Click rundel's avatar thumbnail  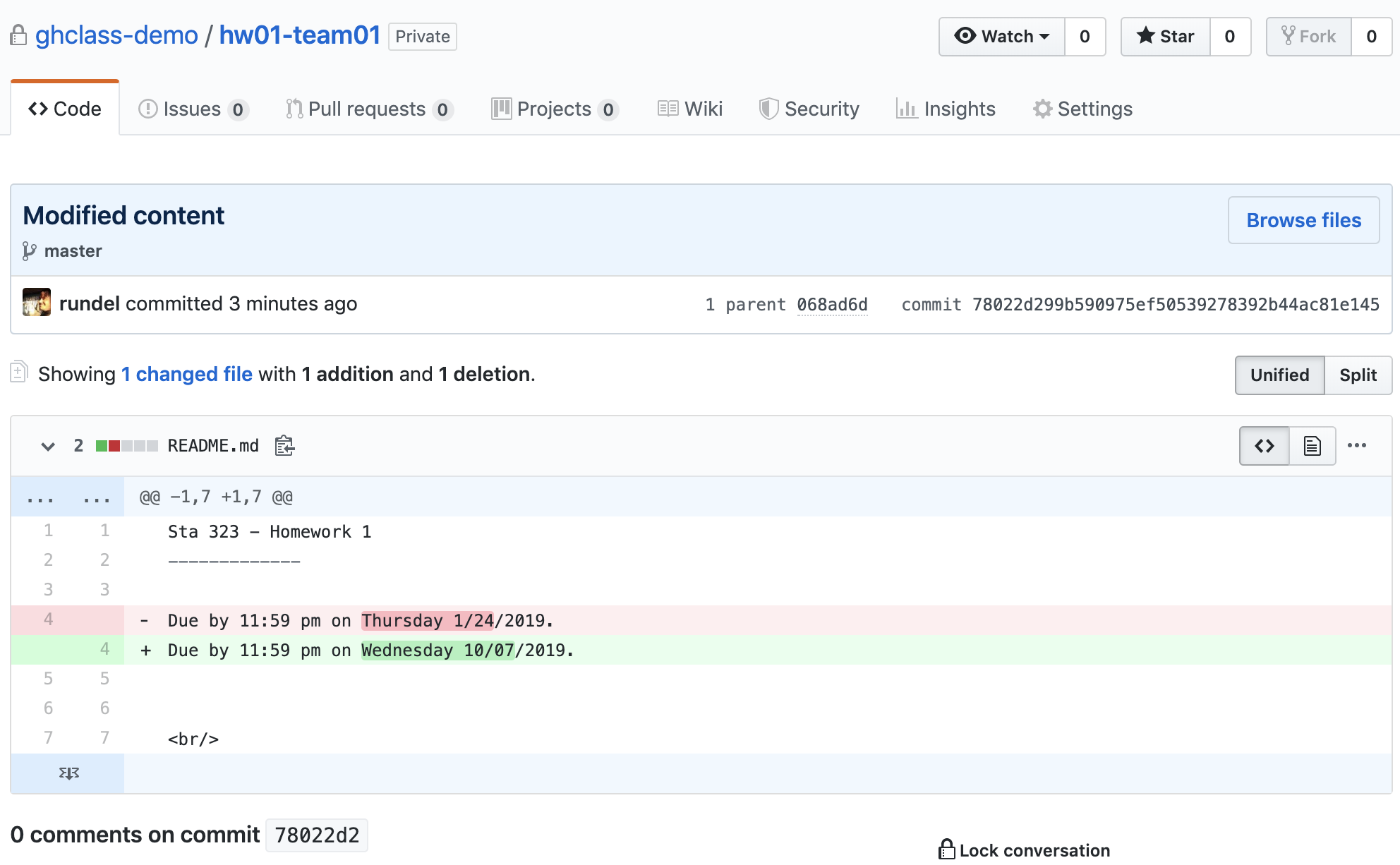(x=37, y=302)
